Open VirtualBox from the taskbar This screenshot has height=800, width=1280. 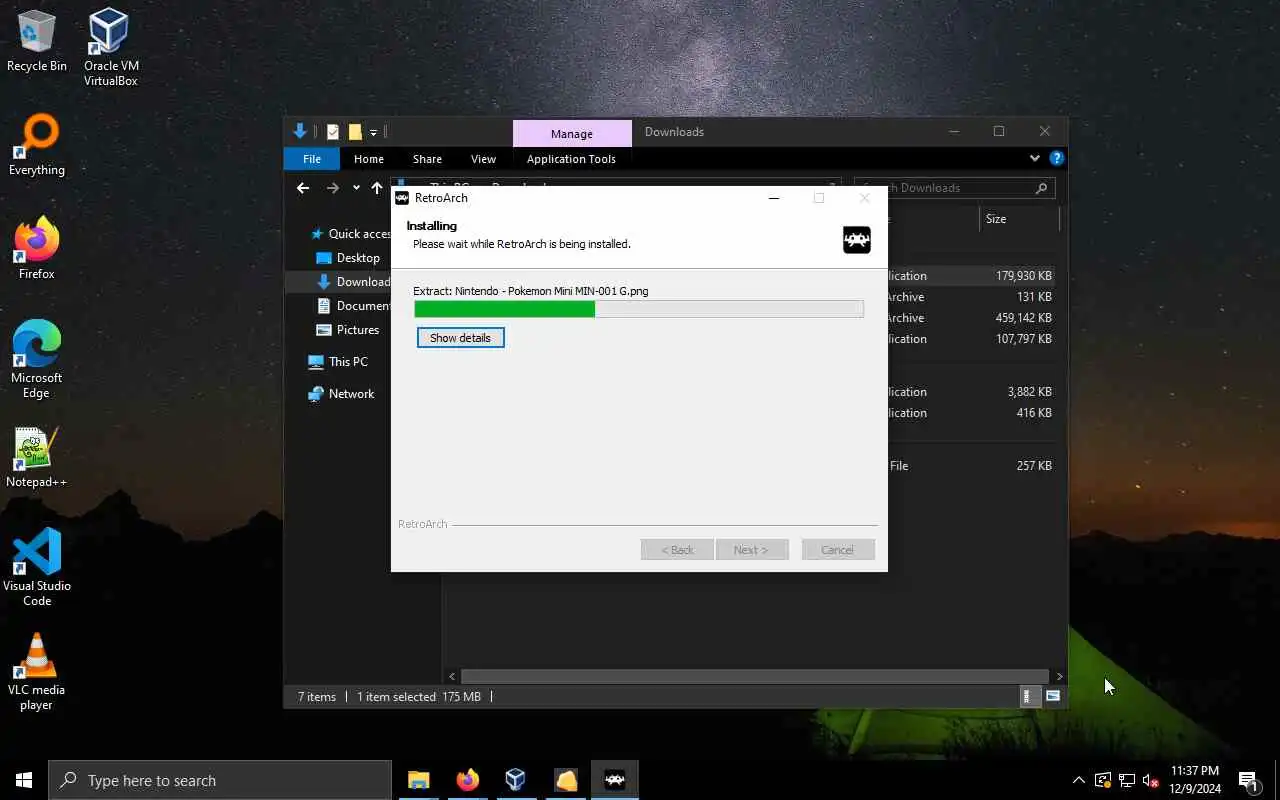point(516,780)
